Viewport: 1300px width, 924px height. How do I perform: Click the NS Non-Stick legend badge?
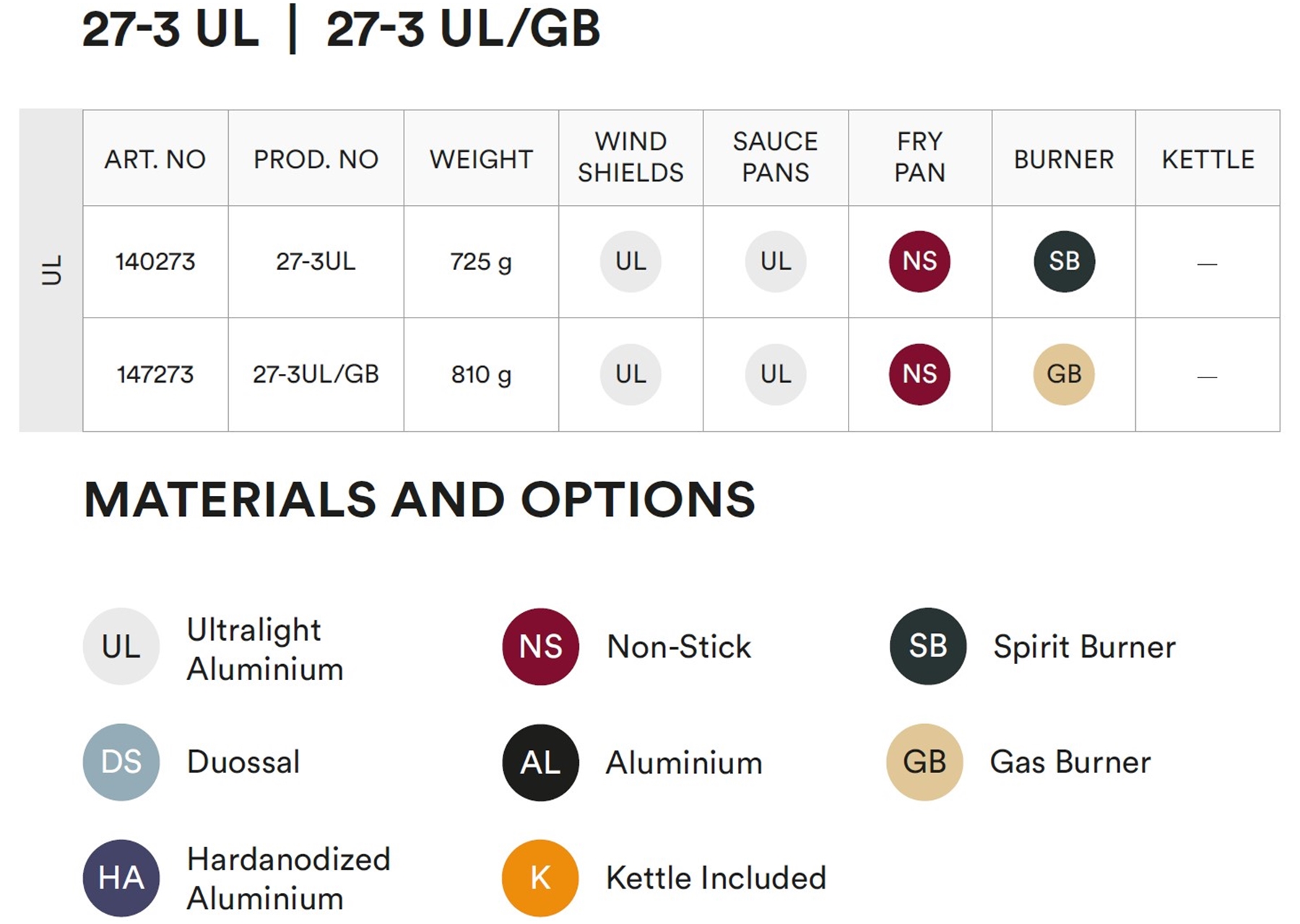pos(540,646)
